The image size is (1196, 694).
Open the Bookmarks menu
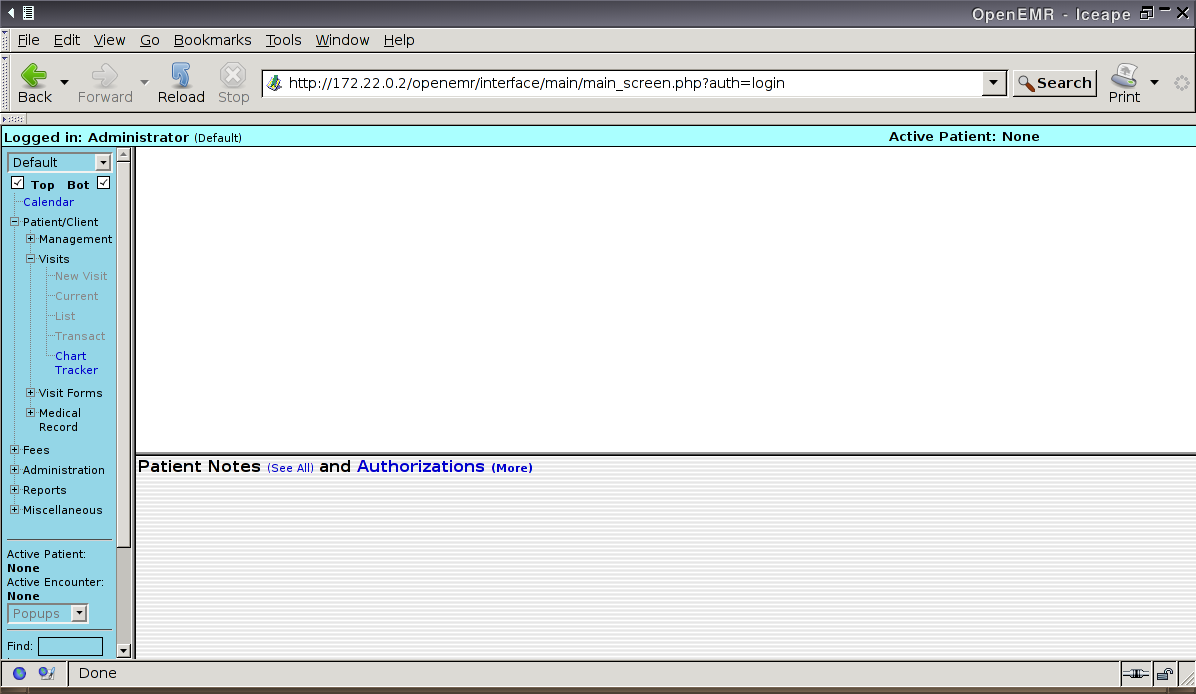(x=212, y=40)
